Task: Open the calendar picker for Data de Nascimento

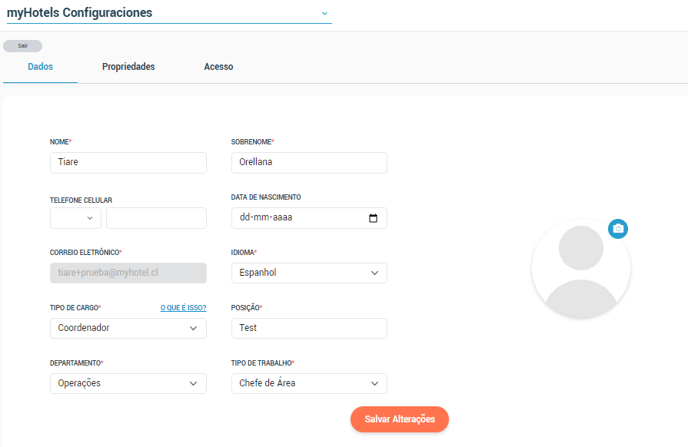Action: 373,218
